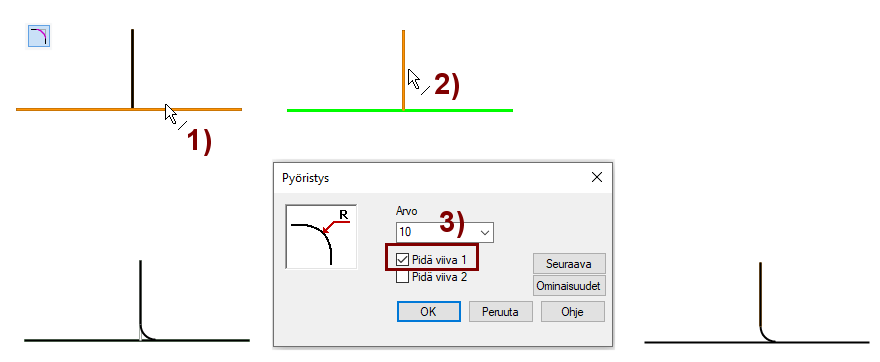880x362 pixels.
Task: Click the orange vertical line labeled 2)
Action: 404,70
